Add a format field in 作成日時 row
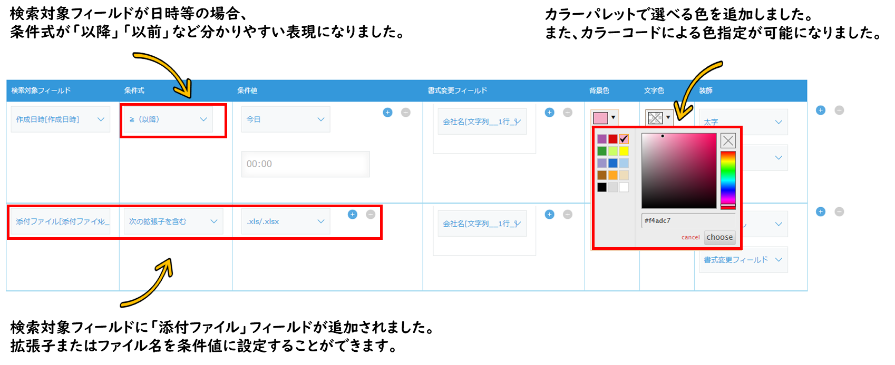 [550, 112]
